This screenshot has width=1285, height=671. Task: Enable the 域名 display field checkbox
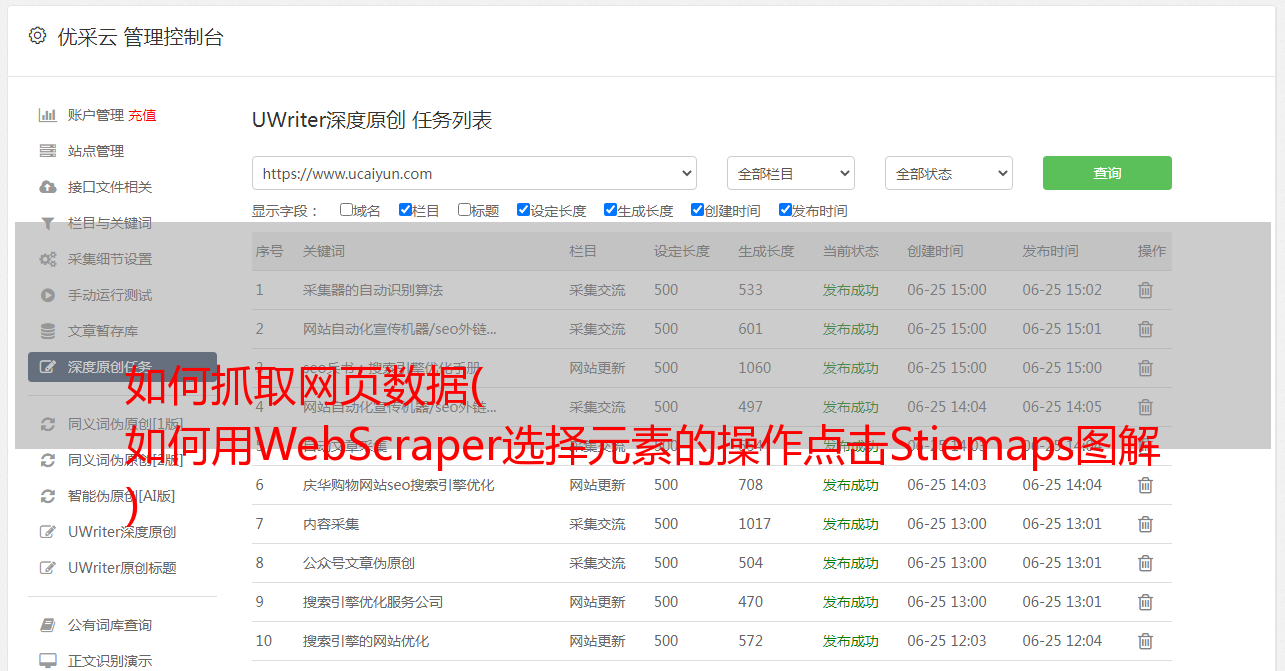pos(346,210)
